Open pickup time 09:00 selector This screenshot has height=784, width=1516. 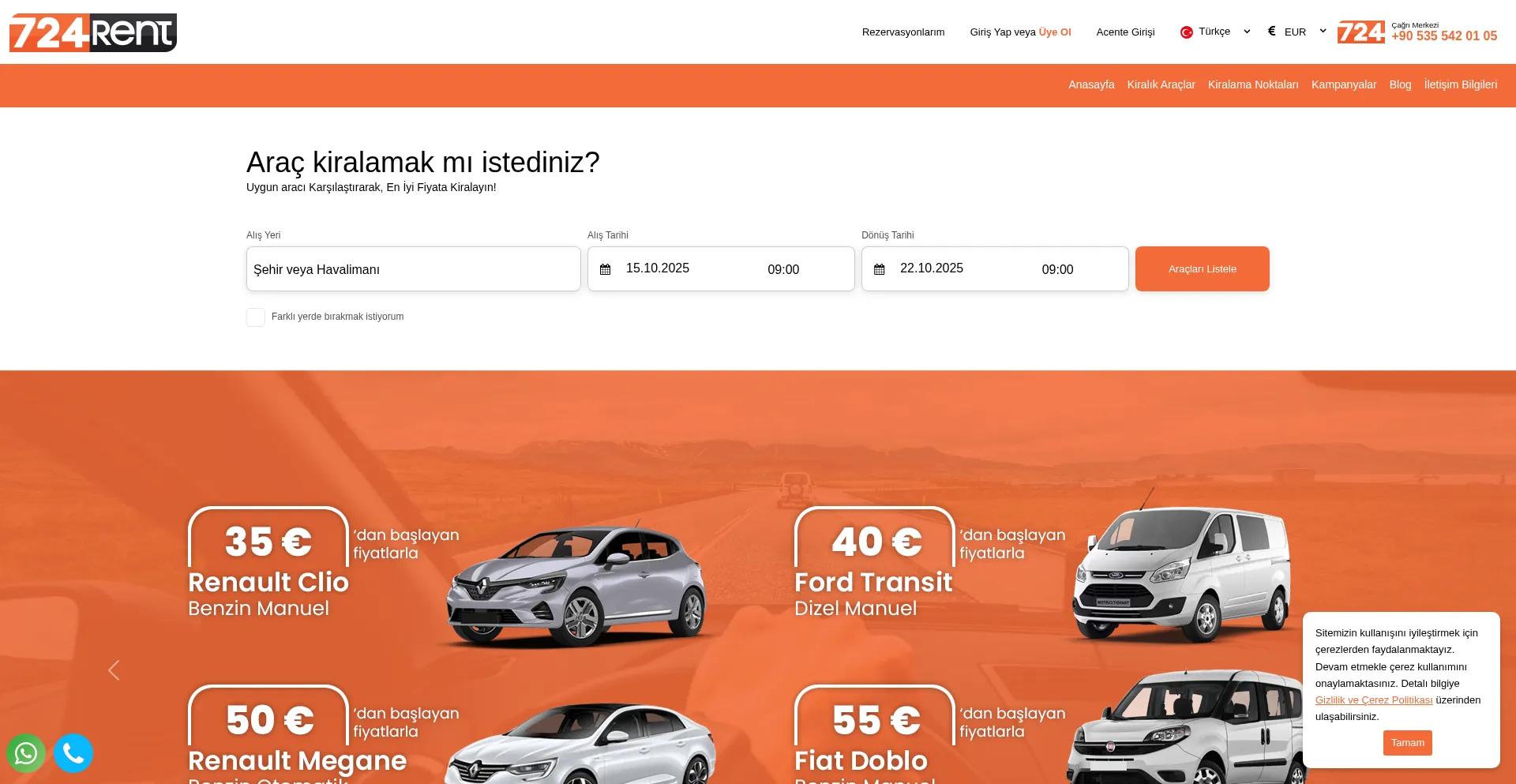click(783, 269)
